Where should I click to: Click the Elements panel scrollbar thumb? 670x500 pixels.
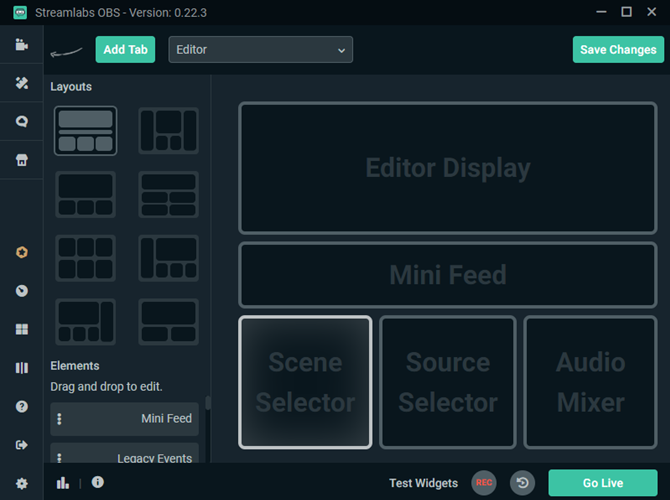point(208,403)
